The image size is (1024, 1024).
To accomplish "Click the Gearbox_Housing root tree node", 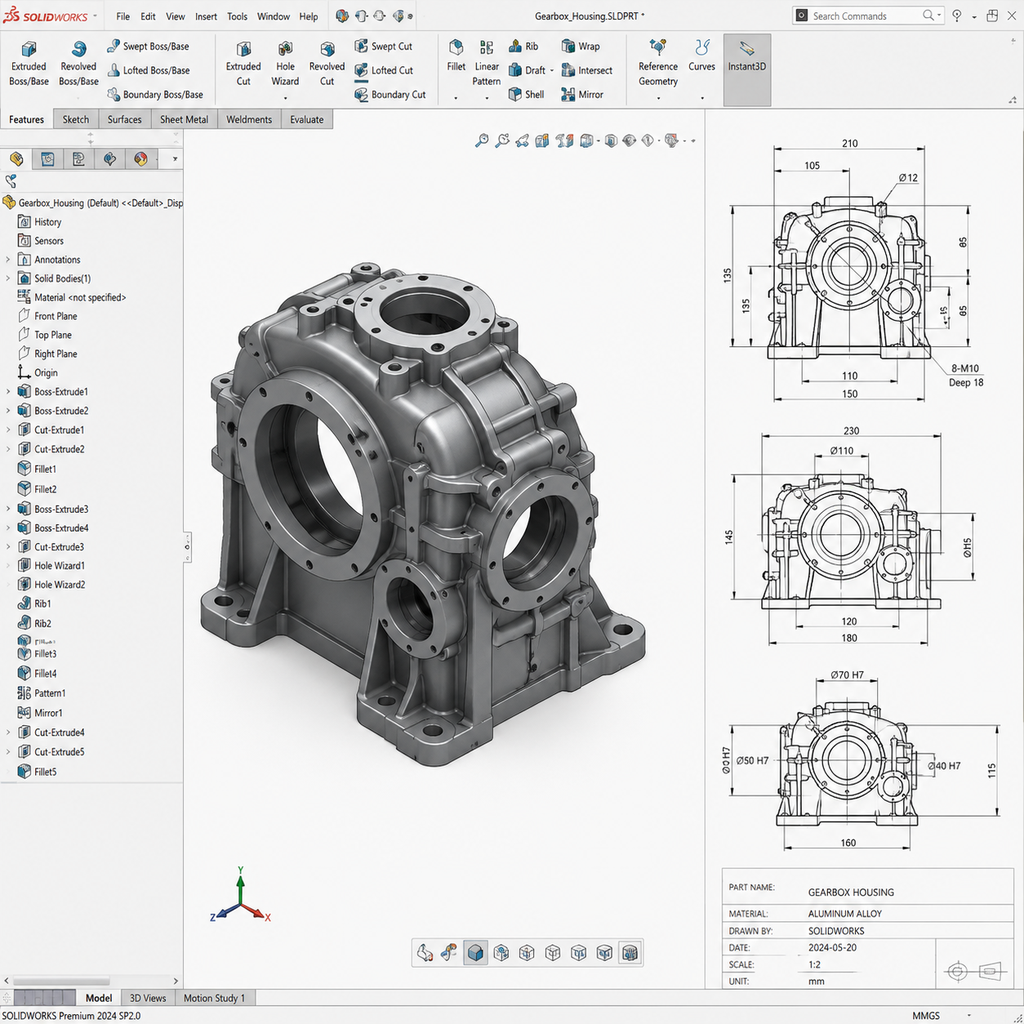I will point(92,203).
